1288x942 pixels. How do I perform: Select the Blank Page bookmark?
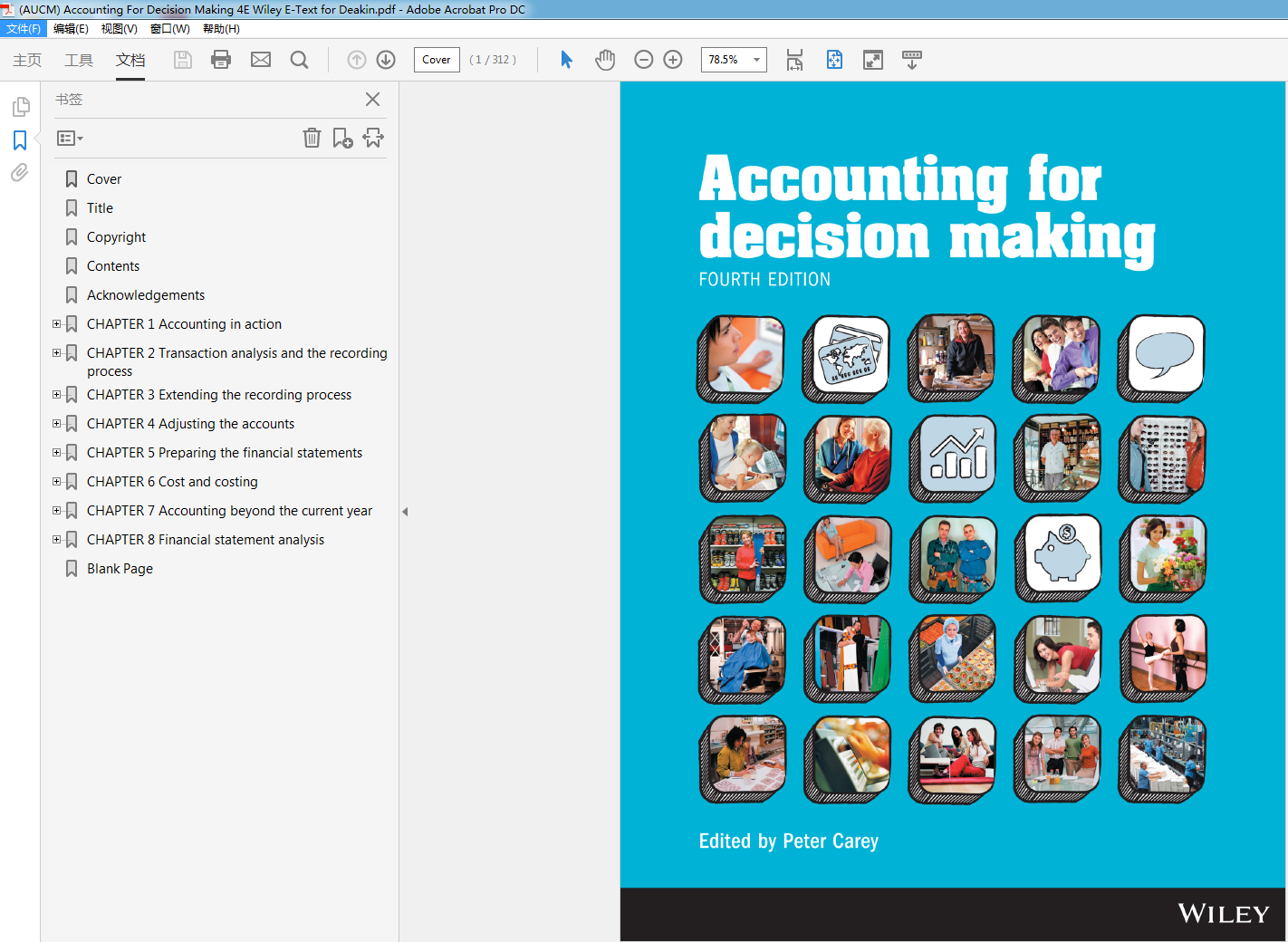[120, 569]
